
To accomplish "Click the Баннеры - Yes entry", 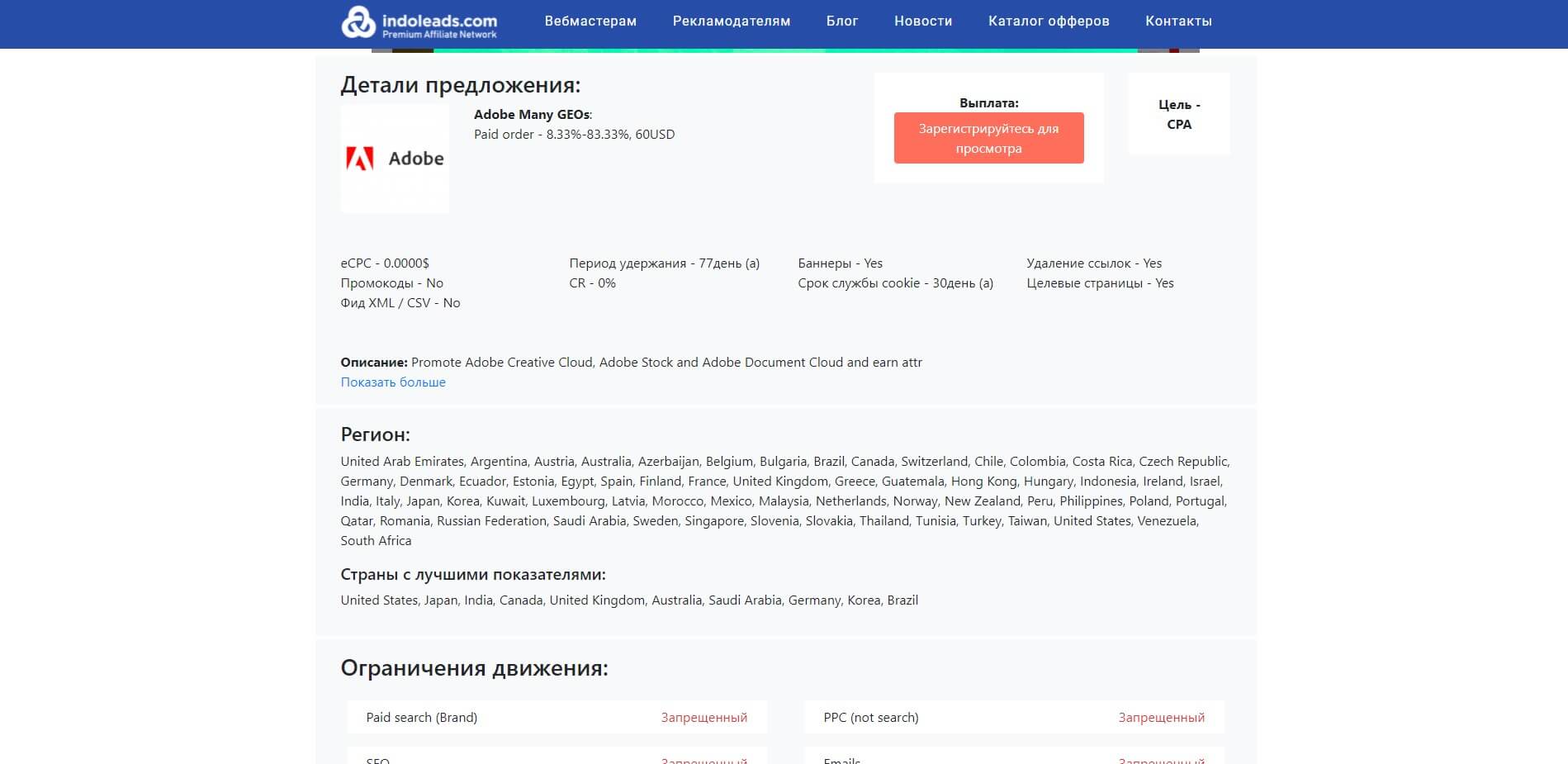I will (840, 263).
